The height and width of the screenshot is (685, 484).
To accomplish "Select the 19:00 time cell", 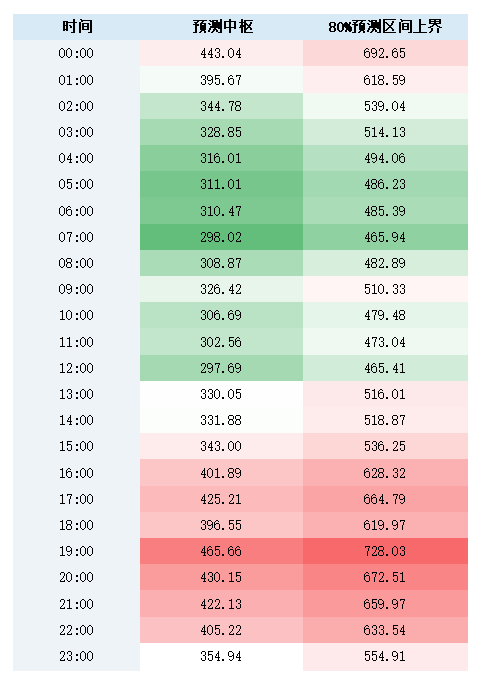I will [76, 551].
